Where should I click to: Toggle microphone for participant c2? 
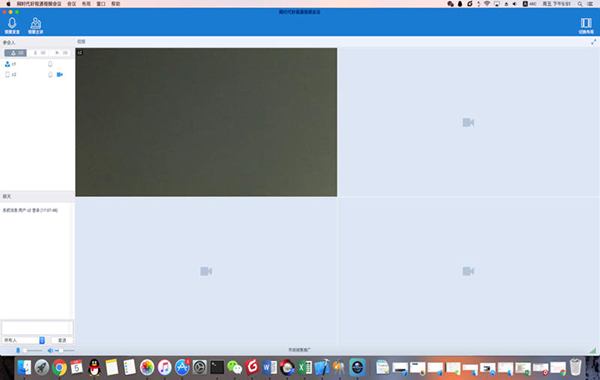pos(50,75)
